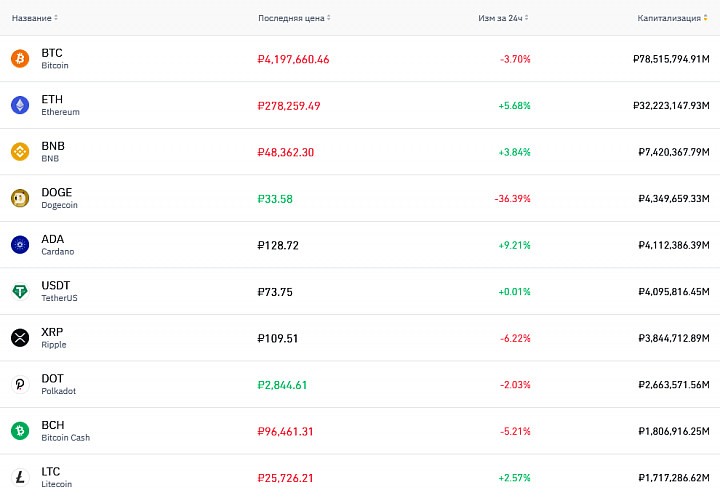720x498 pixels.
Task: Click BNB market cap ₽7,420,367.79M
Action: pos(674,152)
